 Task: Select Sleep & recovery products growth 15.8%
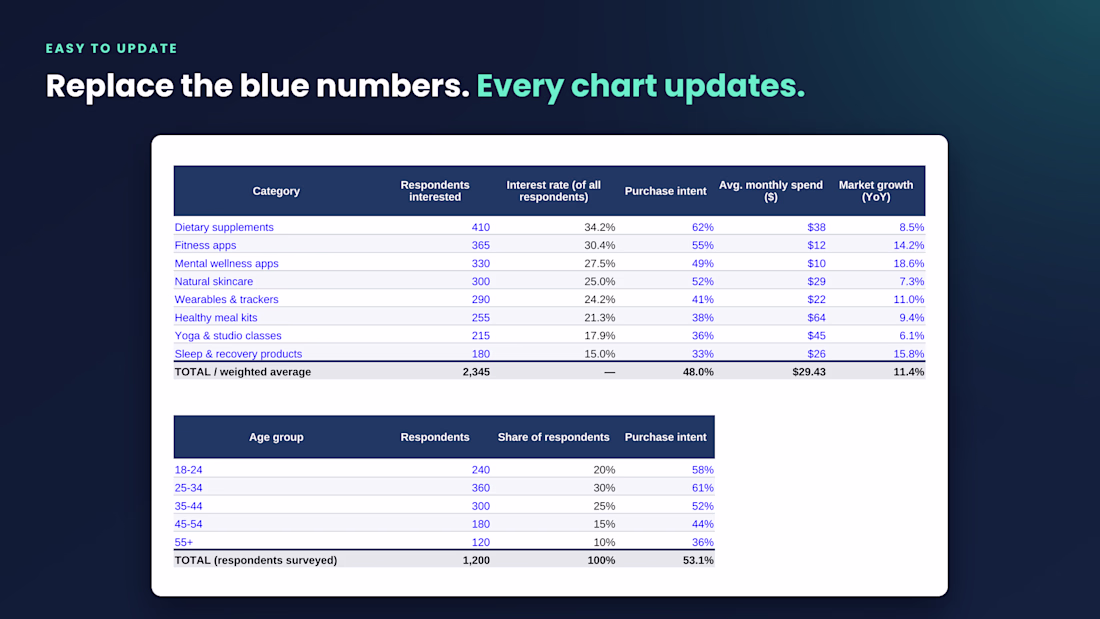click(908, 354)
